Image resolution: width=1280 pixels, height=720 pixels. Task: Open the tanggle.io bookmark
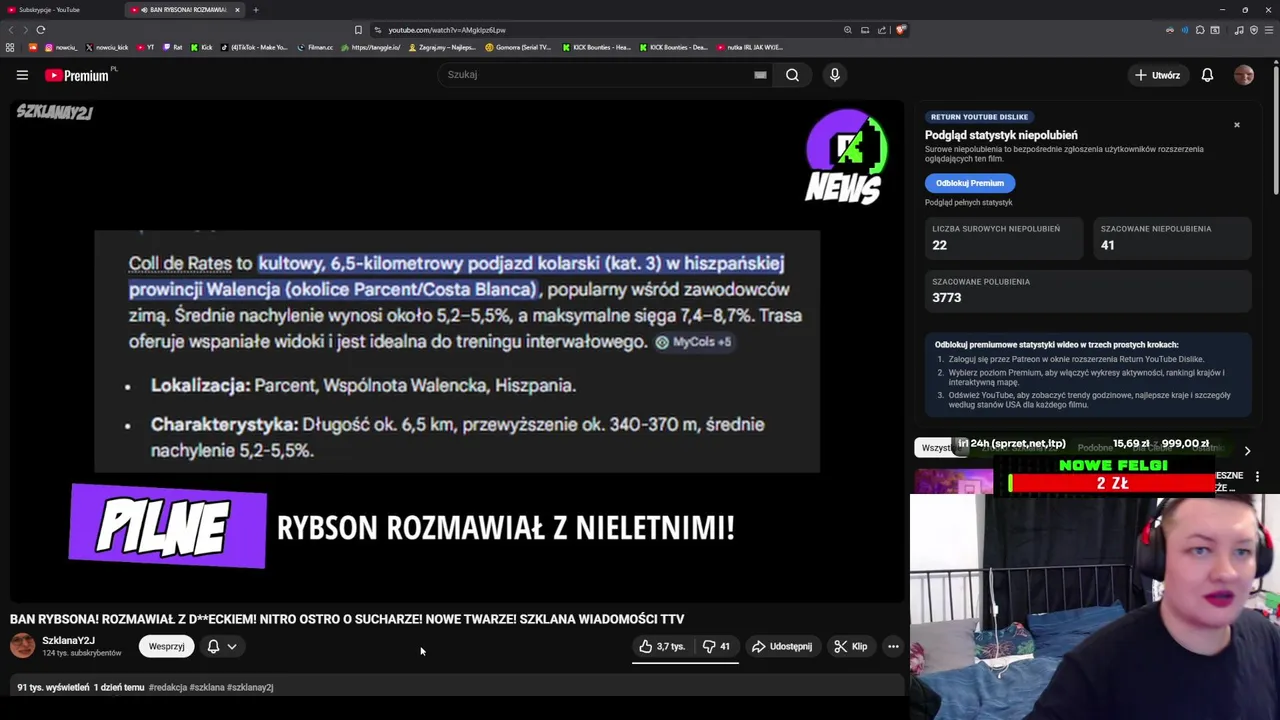coord(371,47)
